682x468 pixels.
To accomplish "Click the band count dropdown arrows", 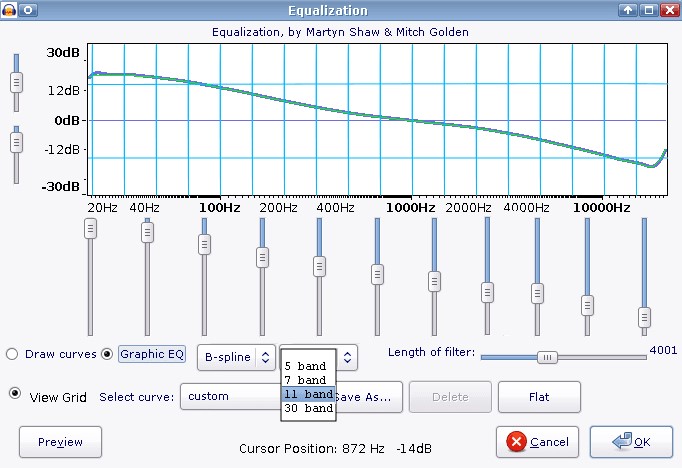I will (x=347, y=356).
